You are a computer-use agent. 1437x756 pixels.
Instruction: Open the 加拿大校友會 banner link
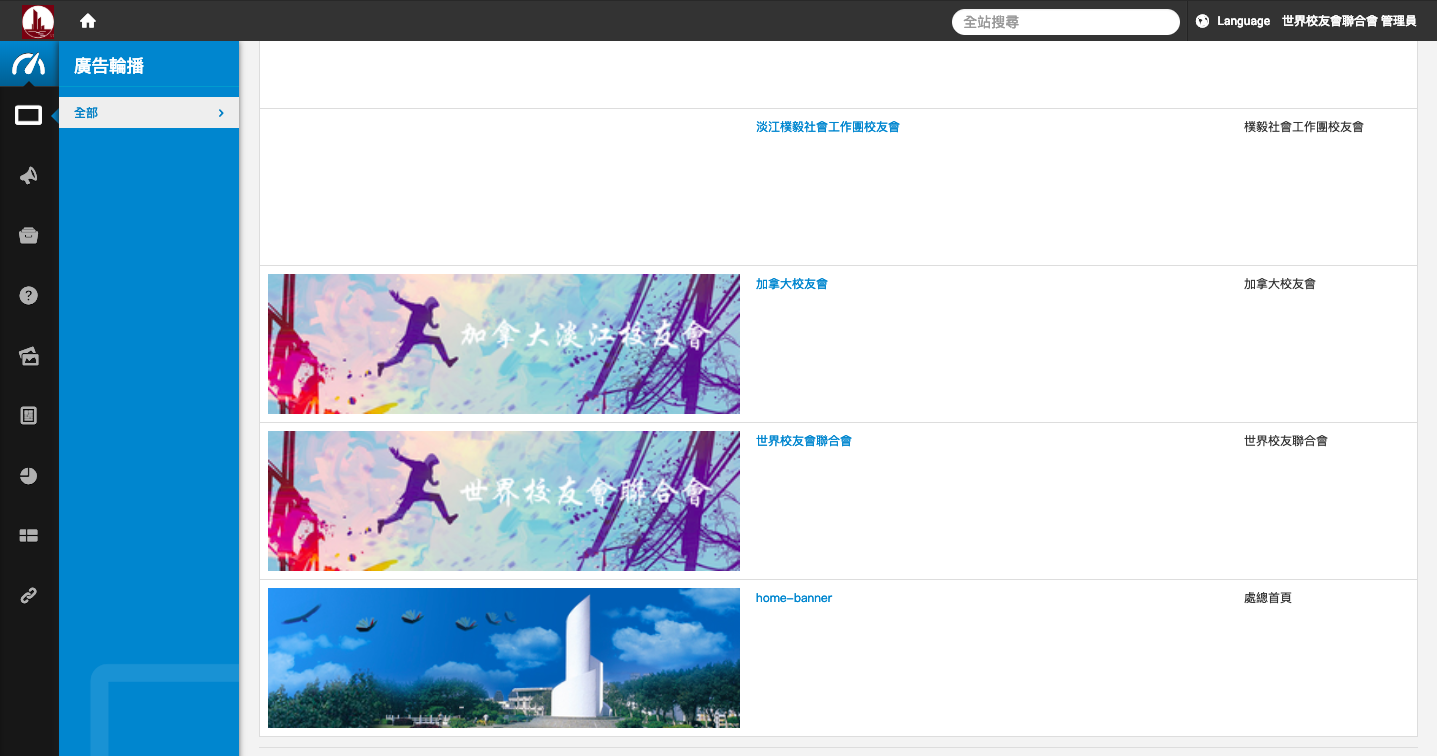pyautogui.click(x=792, y=284)
